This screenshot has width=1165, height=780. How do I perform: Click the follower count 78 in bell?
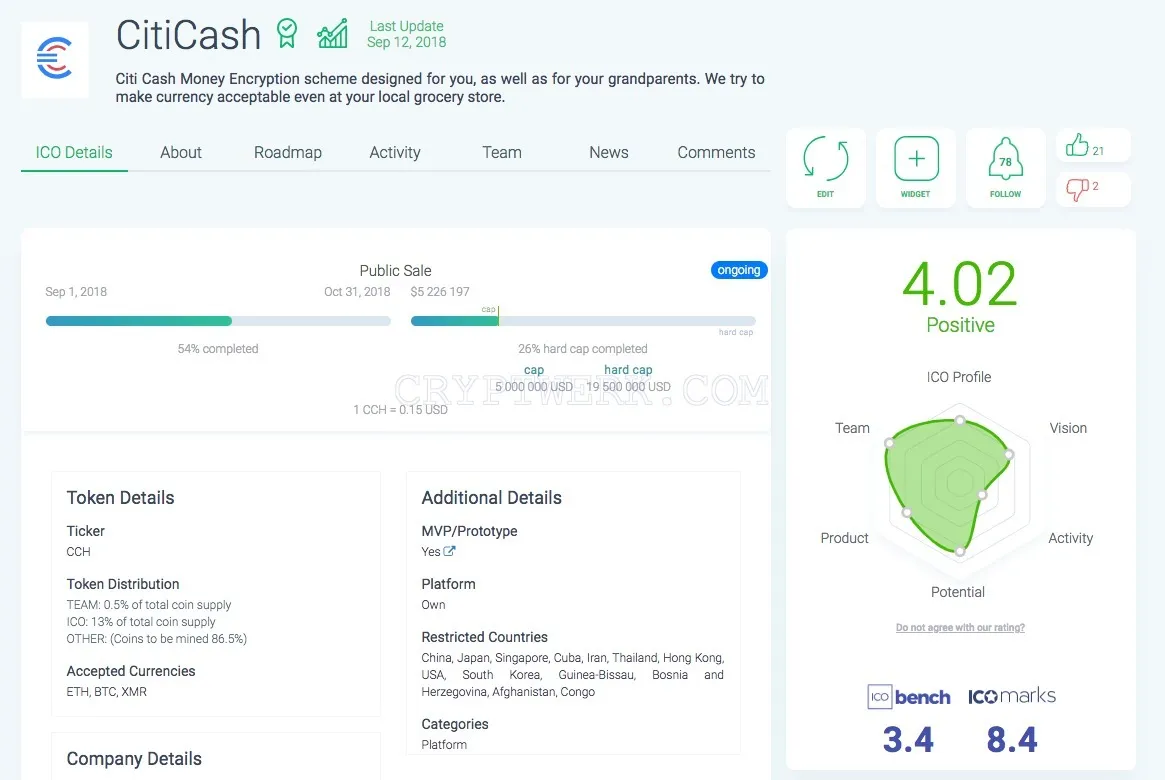tap(1005, 162)
